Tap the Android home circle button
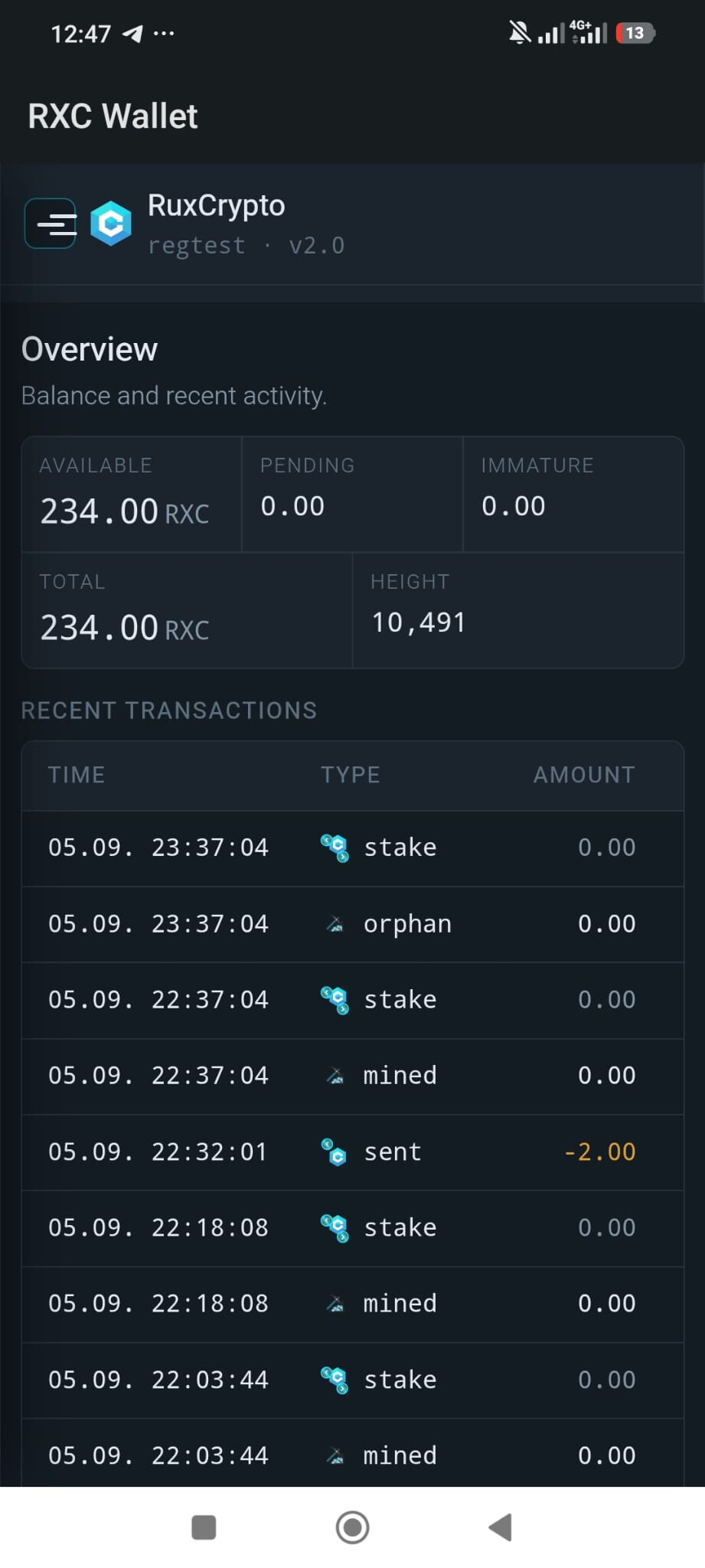Viewport: 705px width, 1568px height. pos(353,1527)
